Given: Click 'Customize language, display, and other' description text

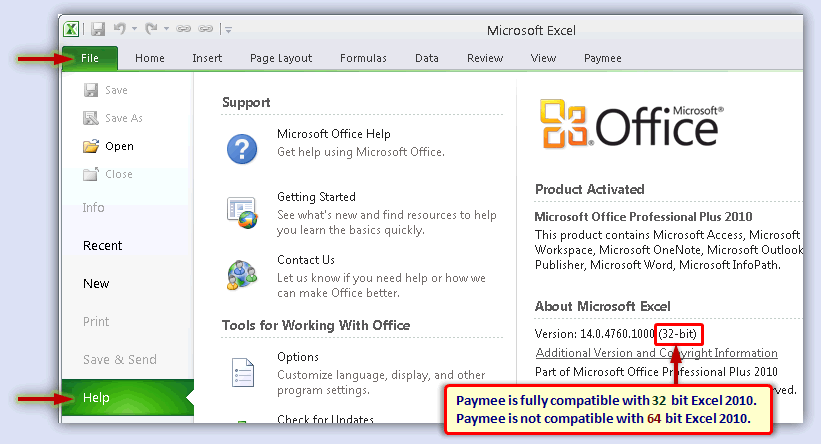Looking at the screenshot, I should (381, 375).
